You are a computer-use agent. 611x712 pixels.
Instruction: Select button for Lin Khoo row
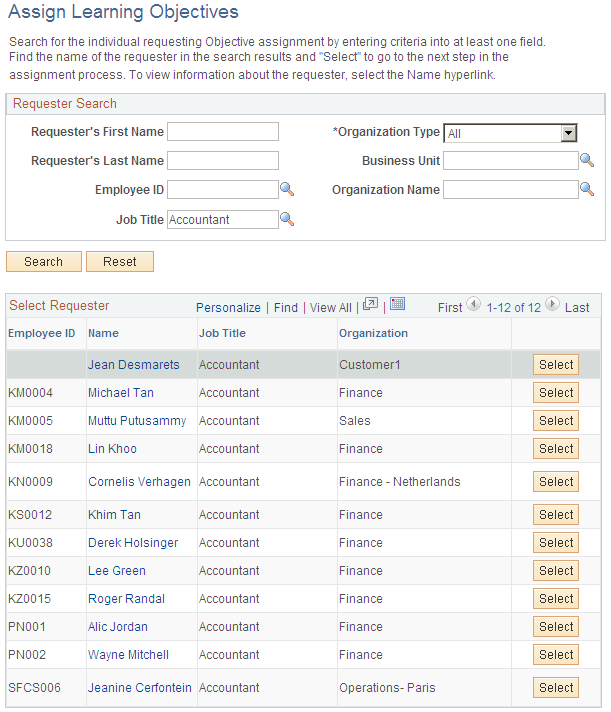pos(556,449)
